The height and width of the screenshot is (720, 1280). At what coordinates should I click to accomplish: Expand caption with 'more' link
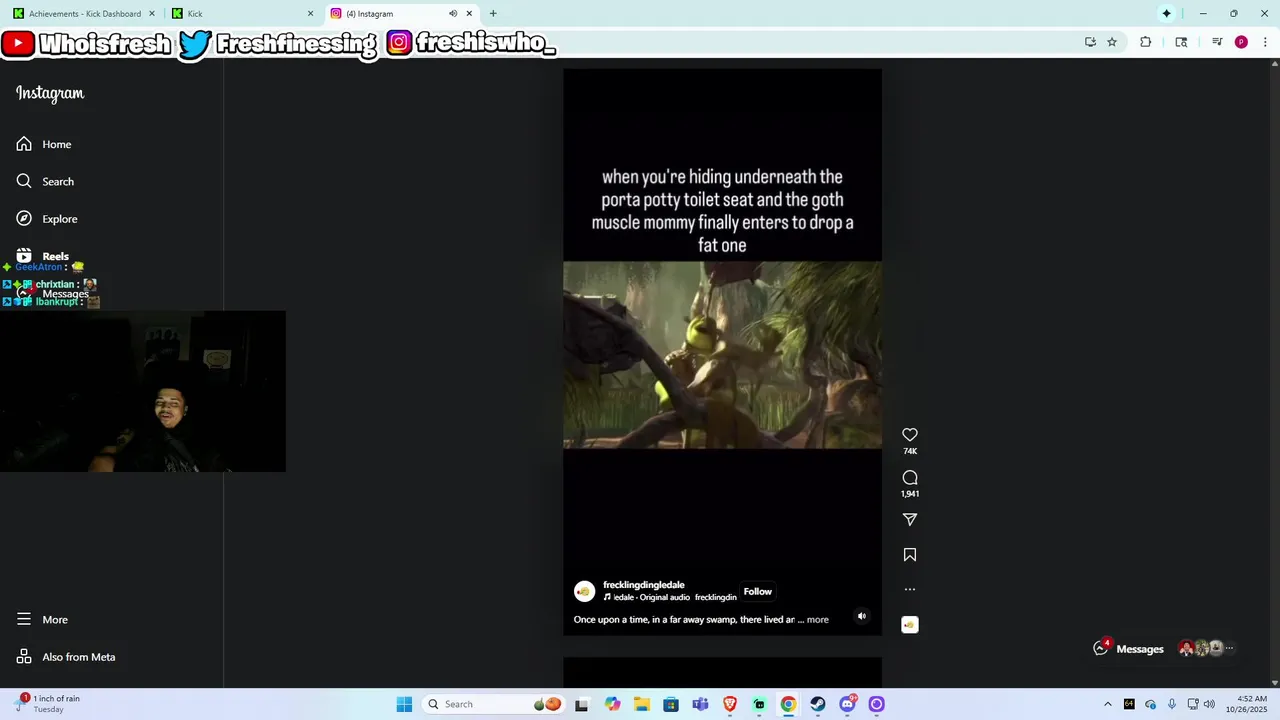[818, 620]
